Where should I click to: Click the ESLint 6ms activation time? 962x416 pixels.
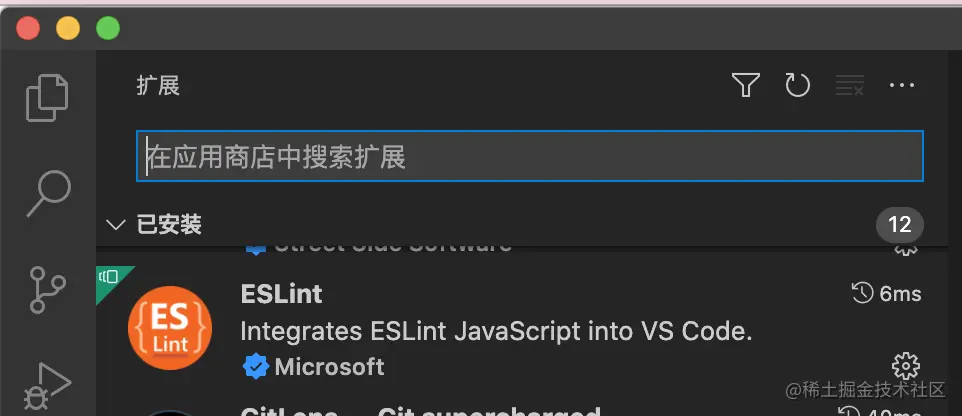(886, 293)
